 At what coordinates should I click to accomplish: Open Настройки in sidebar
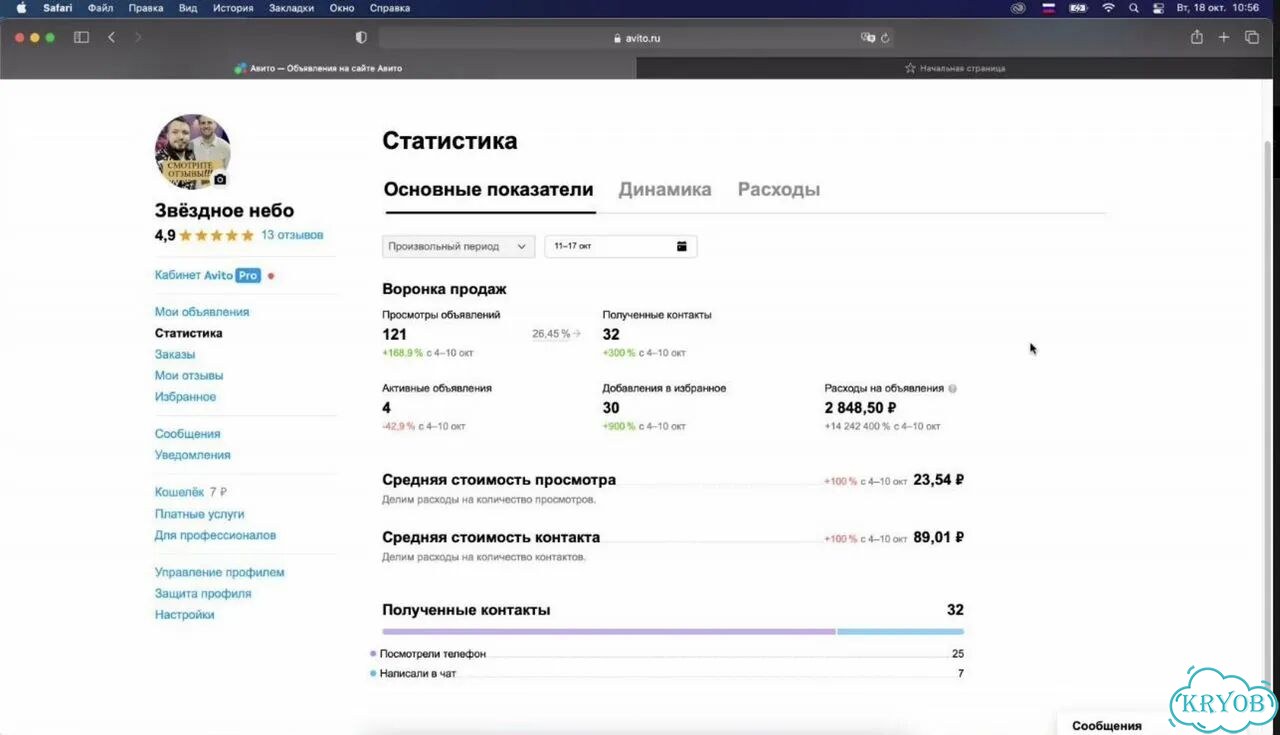[185, 615]
